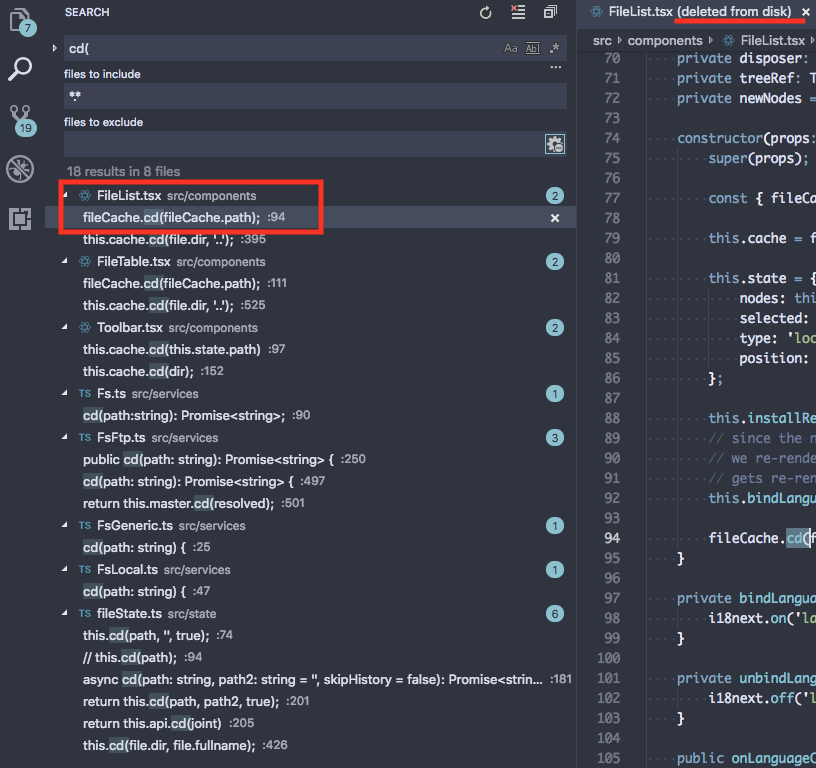Click 'src' in the breadcrumb
816x768 pixels.
click(x=602, y=41)
